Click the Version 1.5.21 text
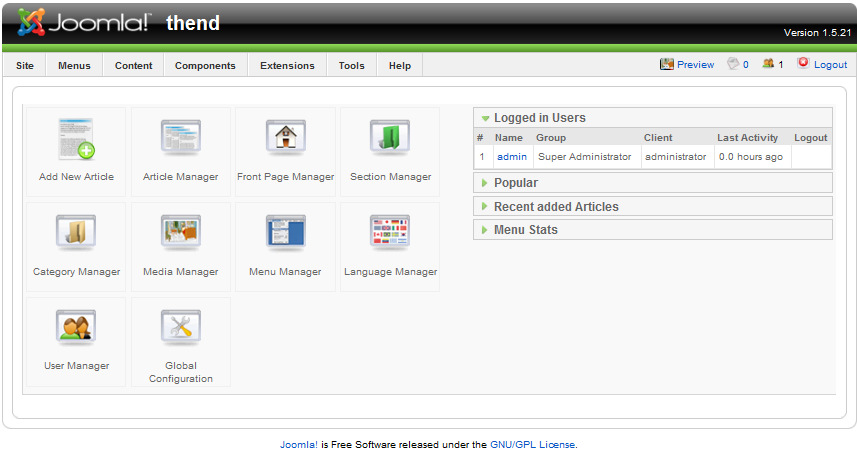Image resolution: width=857 pixels, height=459 pixels. 817,33
